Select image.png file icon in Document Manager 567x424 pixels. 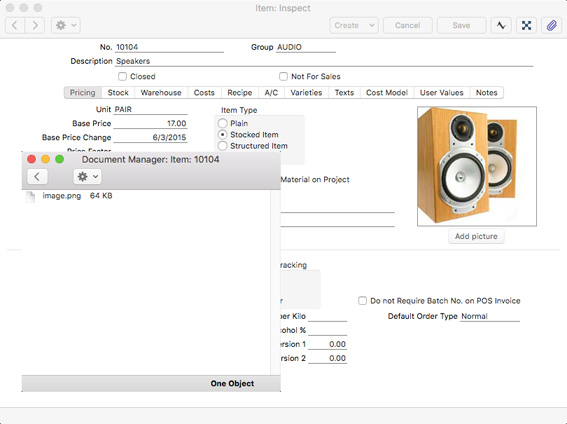tap(31, 197)
